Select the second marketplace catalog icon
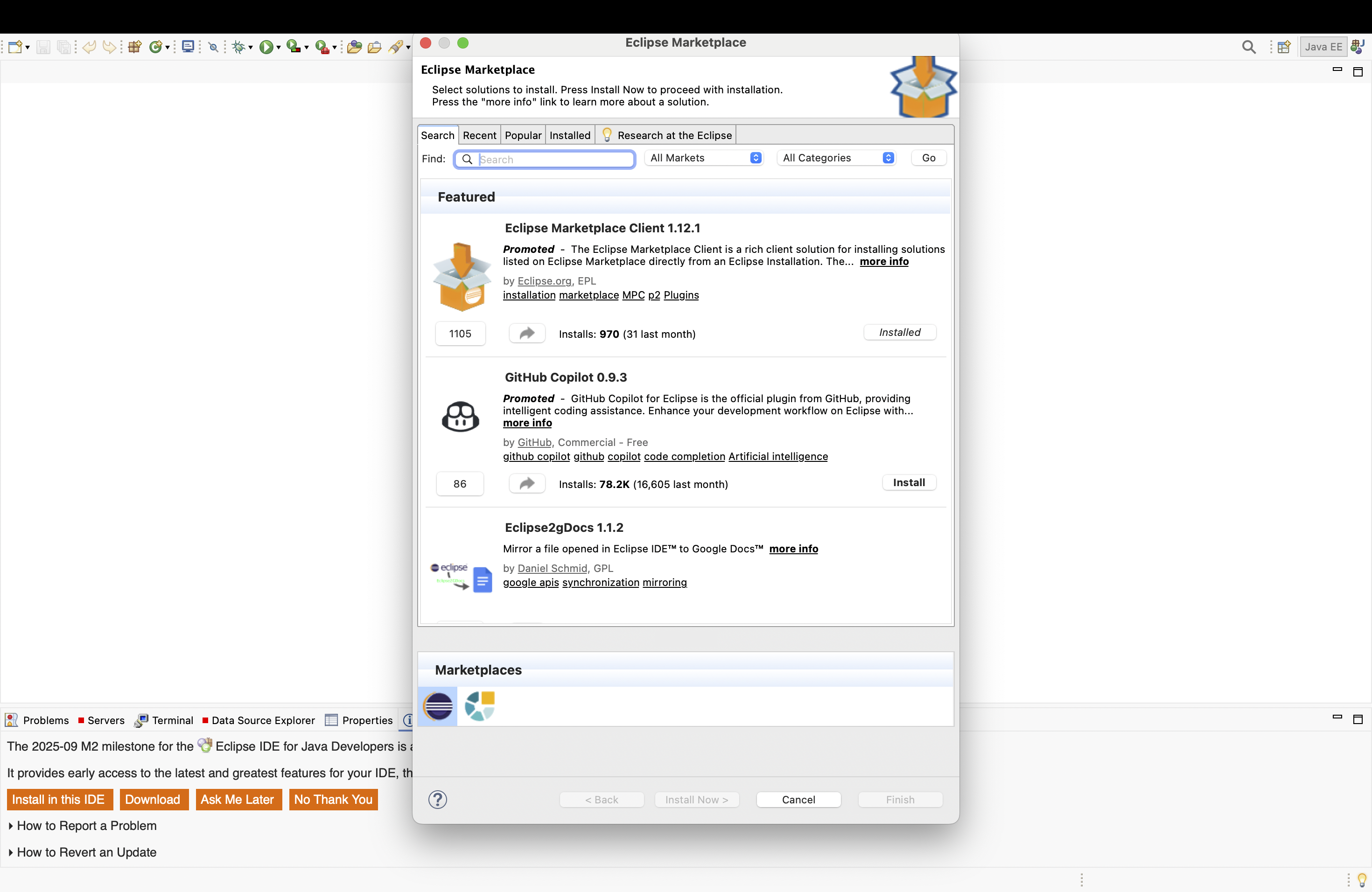The height and width of the screenshot is (892, 1372). tap(479, 706)
